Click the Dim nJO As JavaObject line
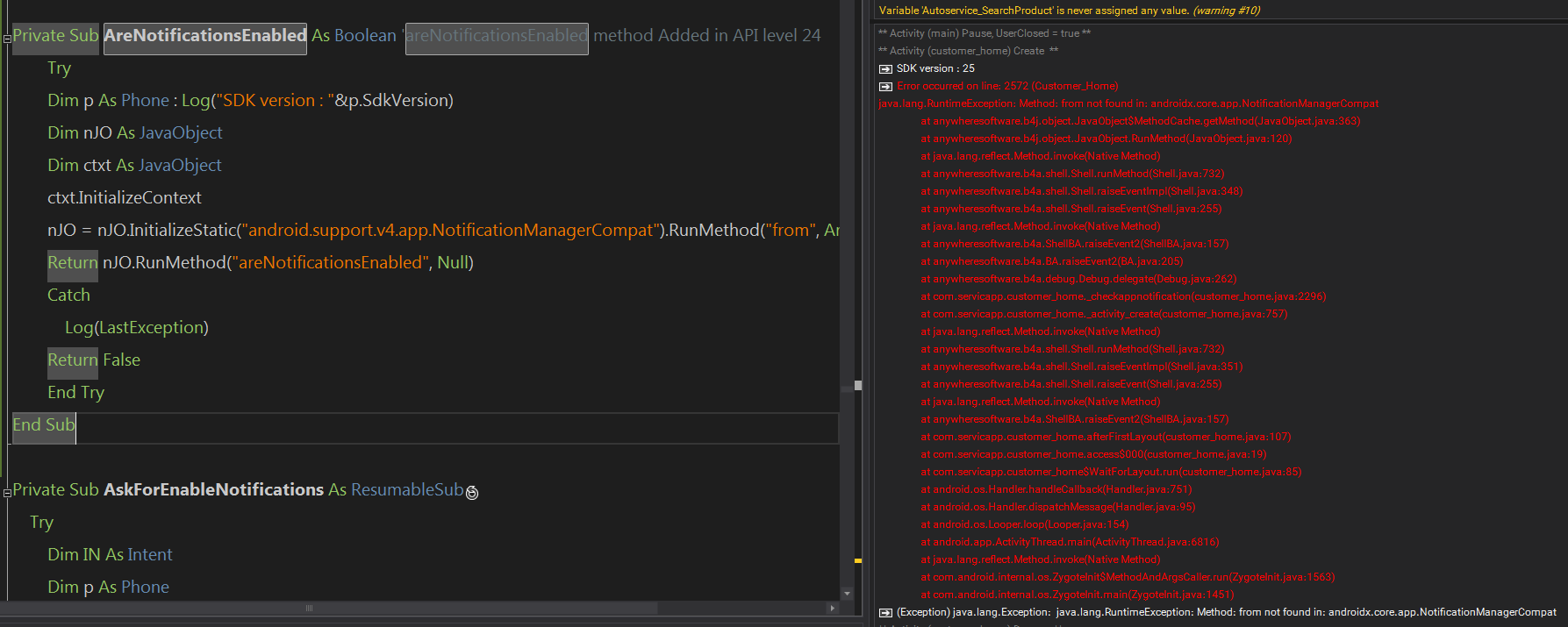1568x627 pixels. click(x=135, y=133)
